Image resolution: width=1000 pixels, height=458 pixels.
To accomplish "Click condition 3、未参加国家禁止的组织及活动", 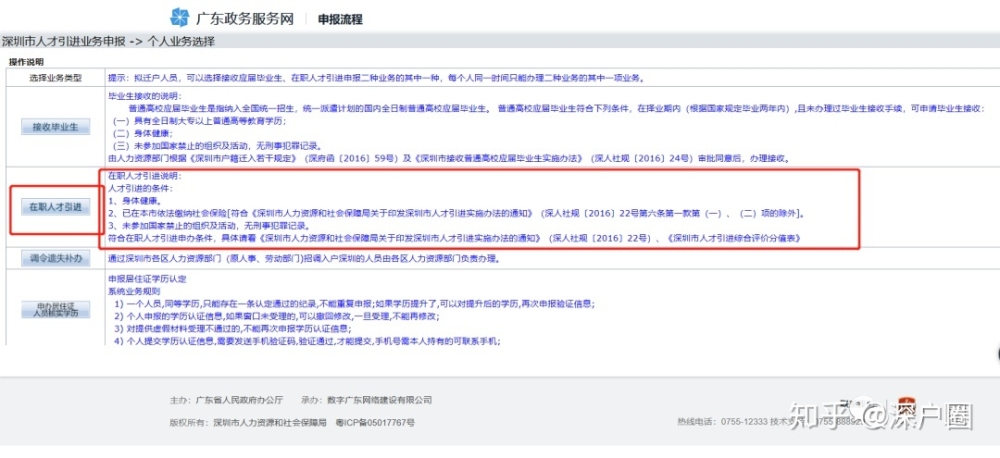I will 209,225.
